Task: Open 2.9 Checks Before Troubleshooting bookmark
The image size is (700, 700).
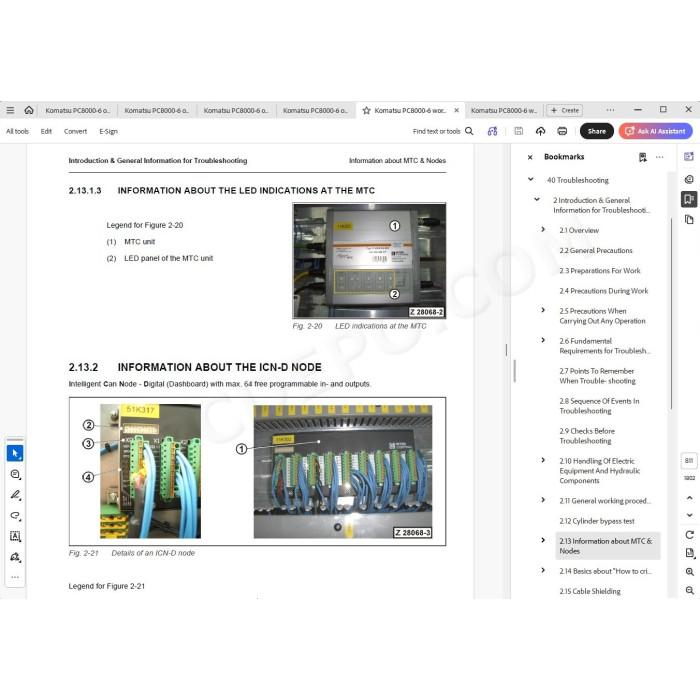Action: [587, 436]
